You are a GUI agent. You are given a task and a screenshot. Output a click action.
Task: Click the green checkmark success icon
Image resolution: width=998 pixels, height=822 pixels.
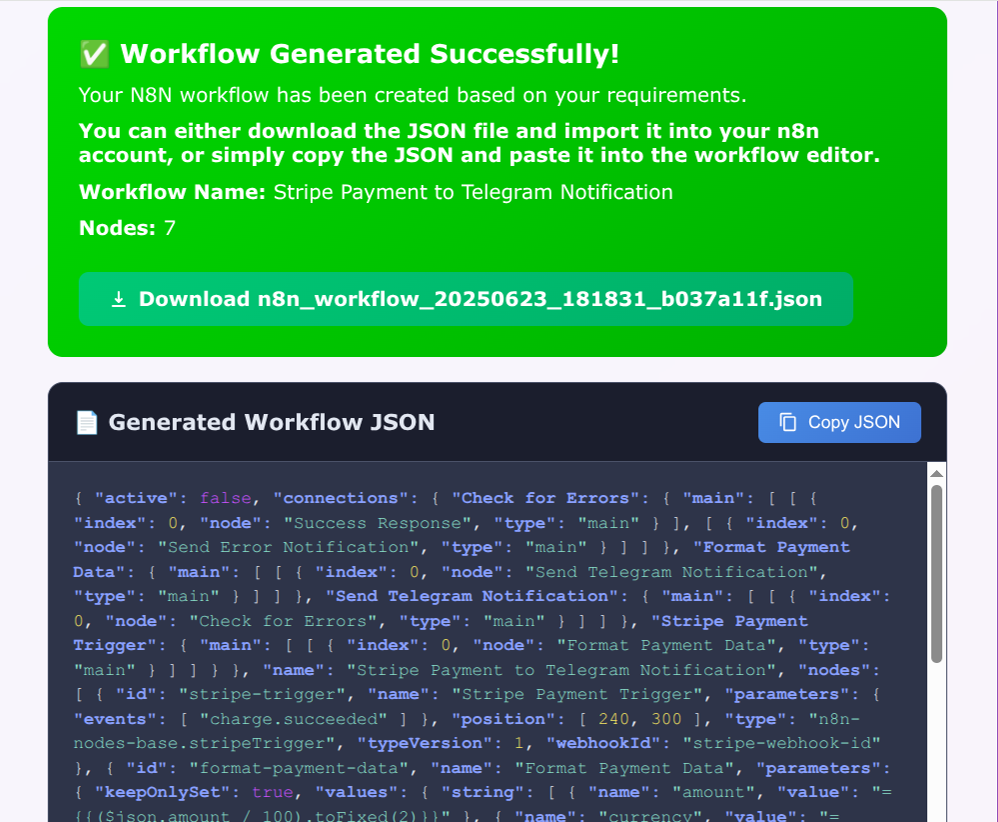point(94,54)
